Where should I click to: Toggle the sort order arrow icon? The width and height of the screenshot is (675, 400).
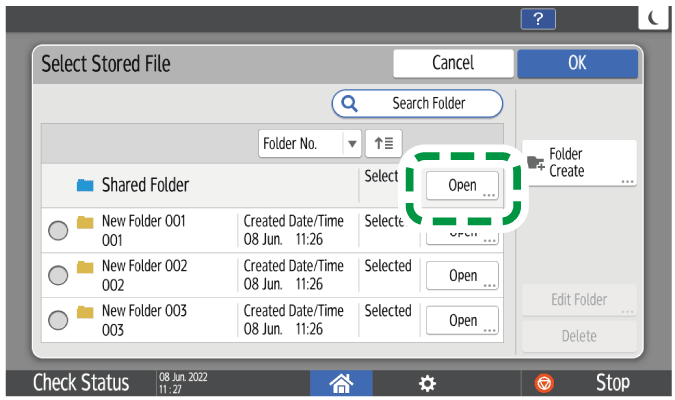(383, 144)
